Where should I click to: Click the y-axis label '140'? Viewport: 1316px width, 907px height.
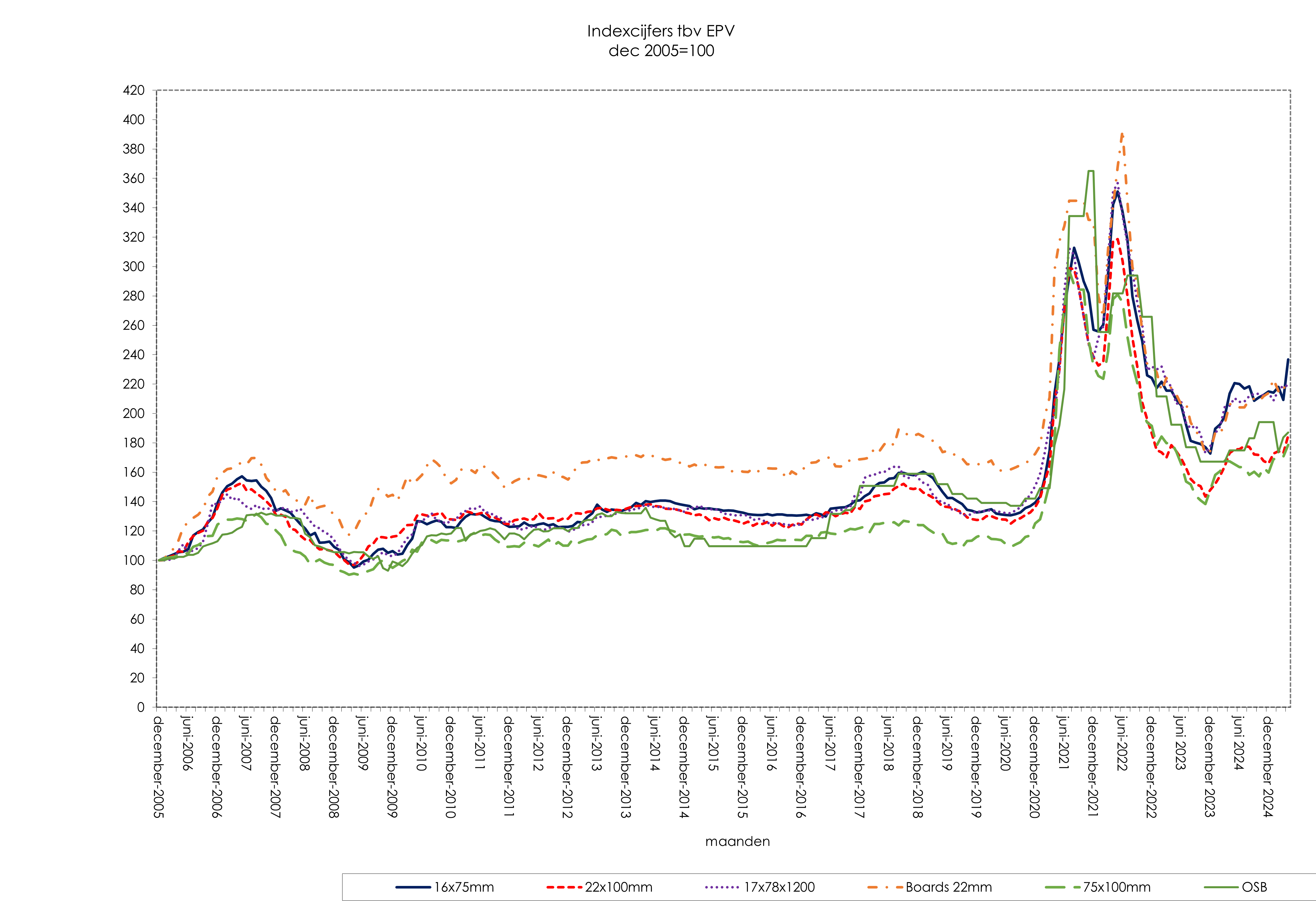coord(134,502)
